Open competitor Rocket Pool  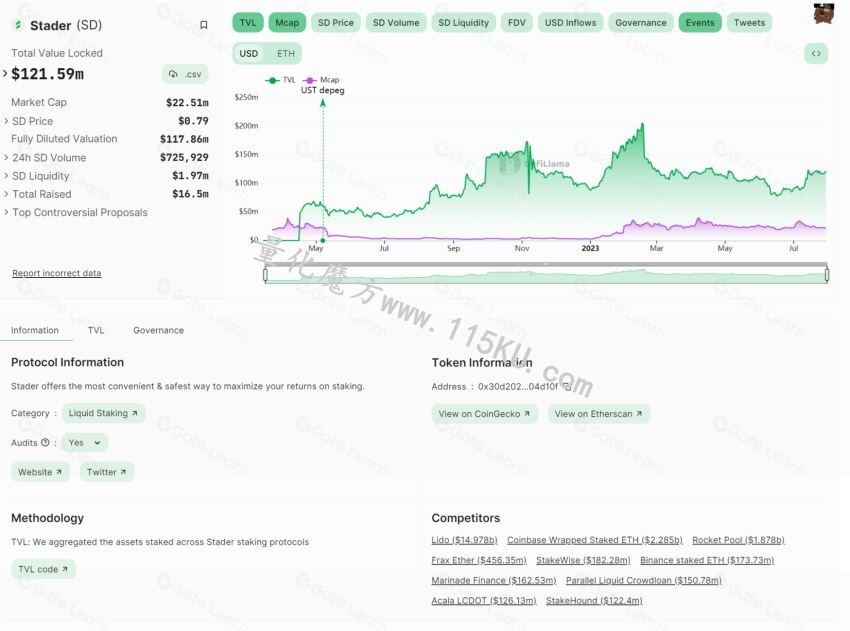(738, 540)
